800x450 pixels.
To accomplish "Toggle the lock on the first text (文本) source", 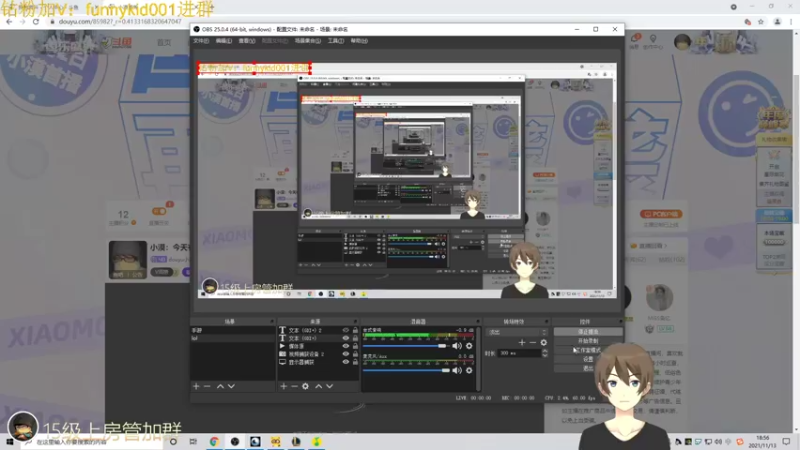I will pyautogui.click(x=356, y=330).
